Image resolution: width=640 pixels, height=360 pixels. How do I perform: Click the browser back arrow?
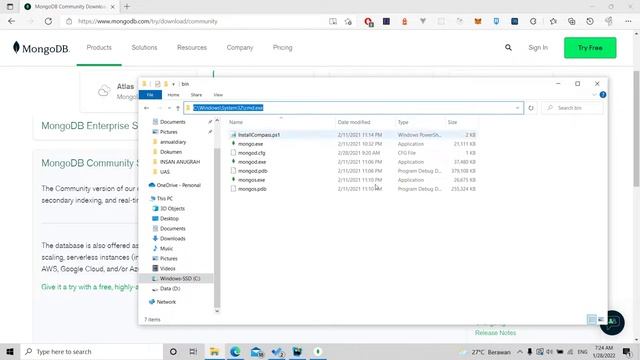pos(11,21)
